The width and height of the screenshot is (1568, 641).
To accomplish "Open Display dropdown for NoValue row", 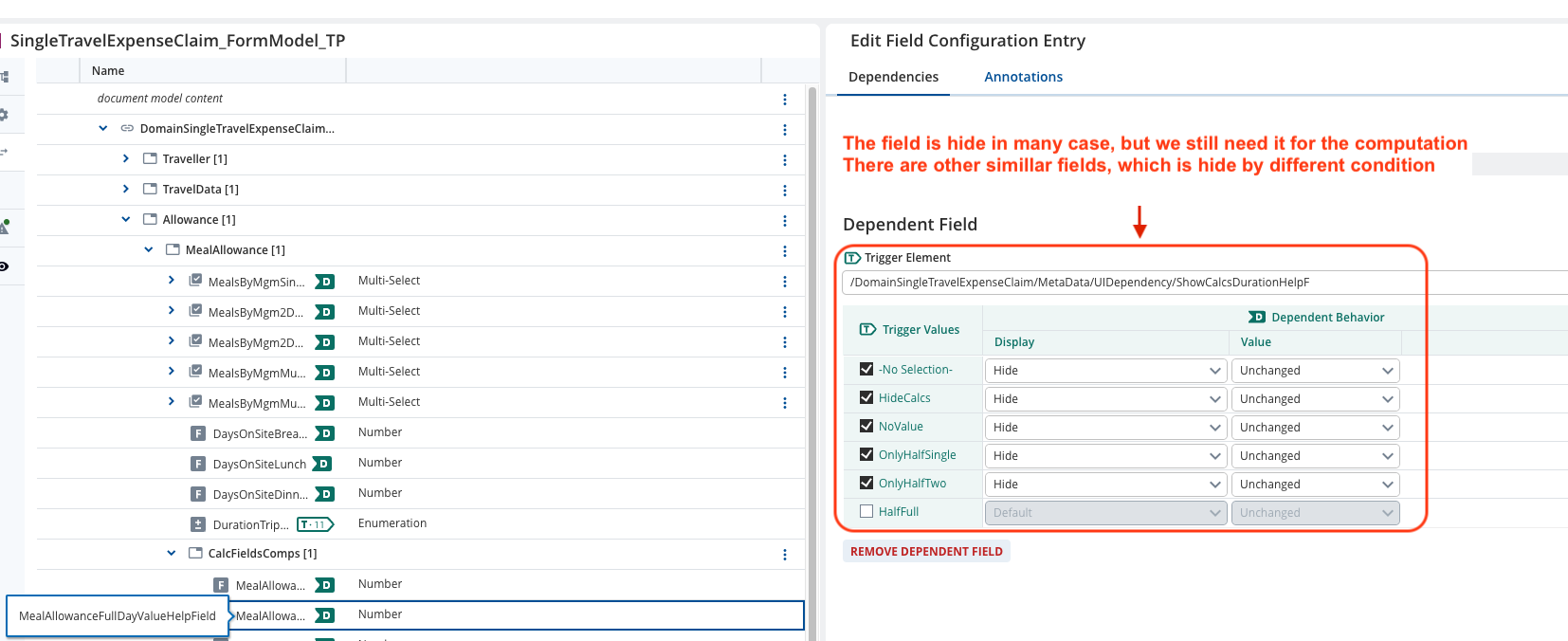I will [x=1106, y=428].
